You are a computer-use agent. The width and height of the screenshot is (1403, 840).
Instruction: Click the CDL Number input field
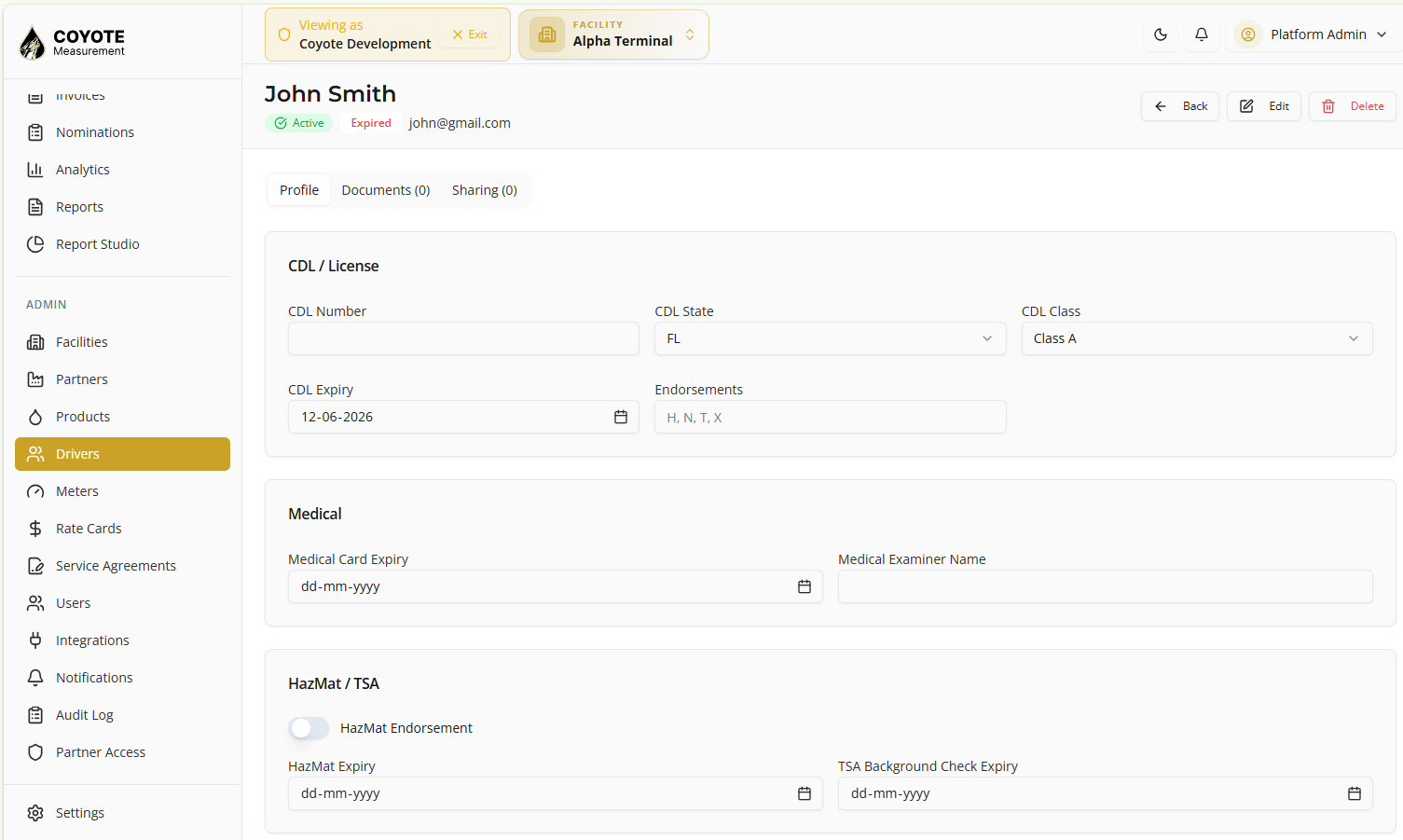[463, 338]
